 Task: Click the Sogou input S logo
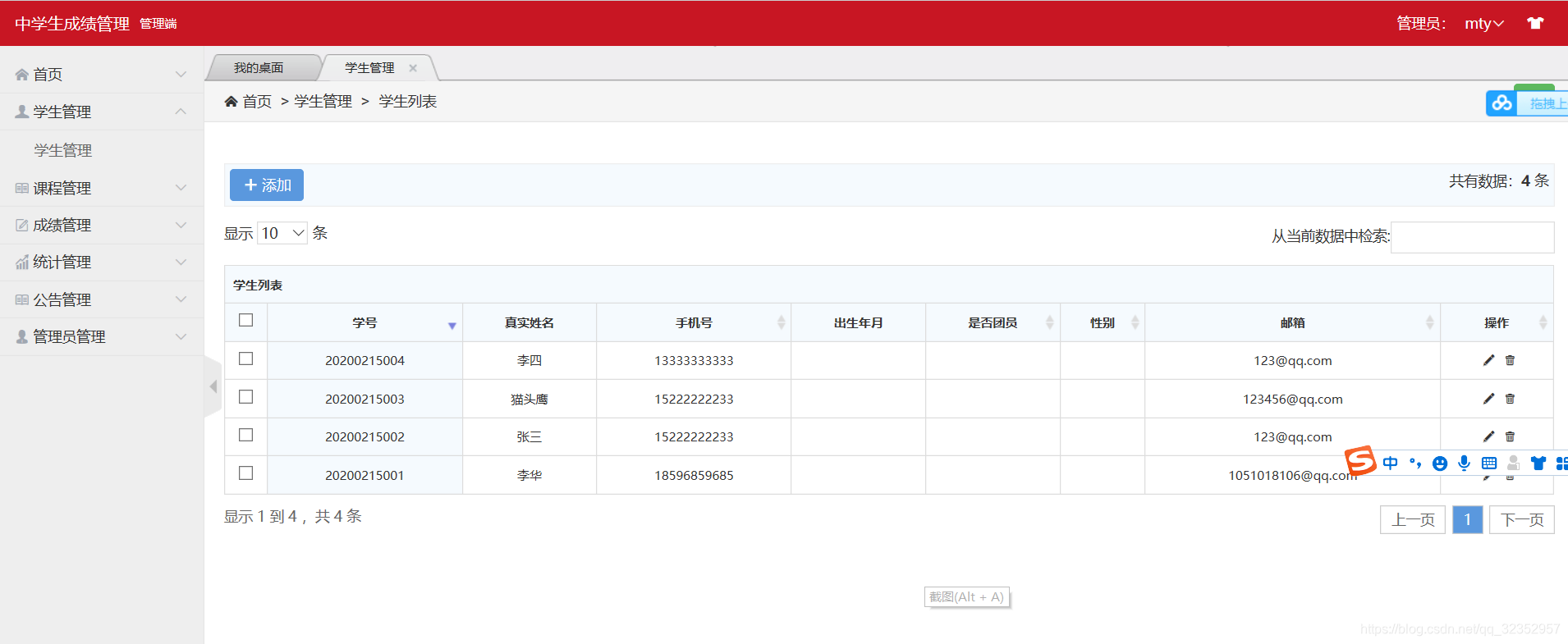click(1360, 461)
